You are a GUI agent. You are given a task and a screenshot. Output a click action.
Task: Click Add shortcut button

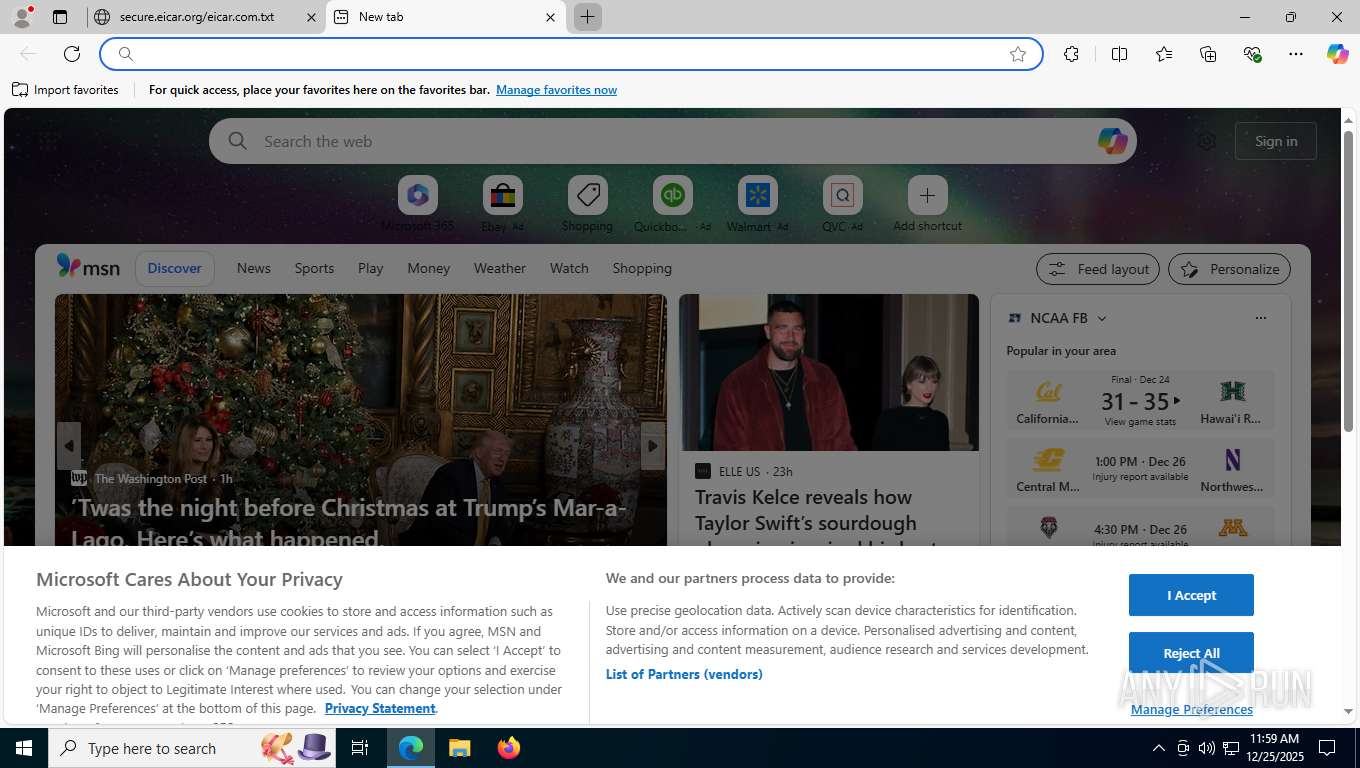(x=927, y=204)
